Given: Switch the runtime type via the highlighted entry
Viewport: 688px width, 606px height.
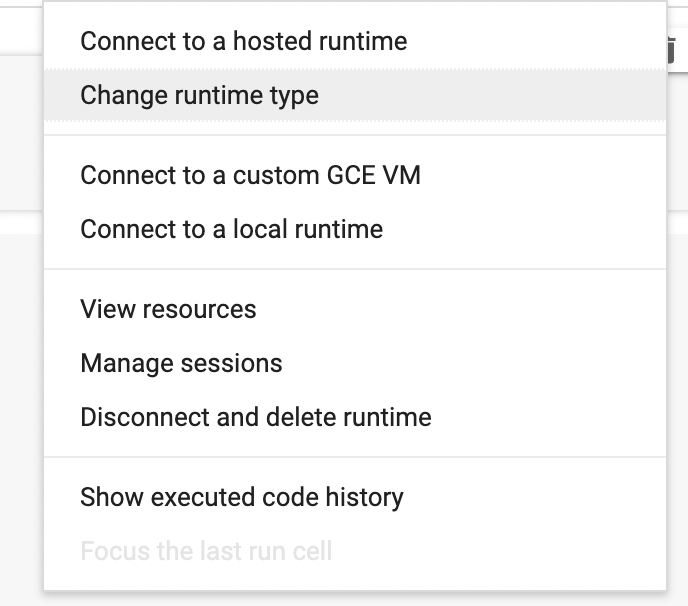Looking at the screenshot, I should (x=199, y=96).
